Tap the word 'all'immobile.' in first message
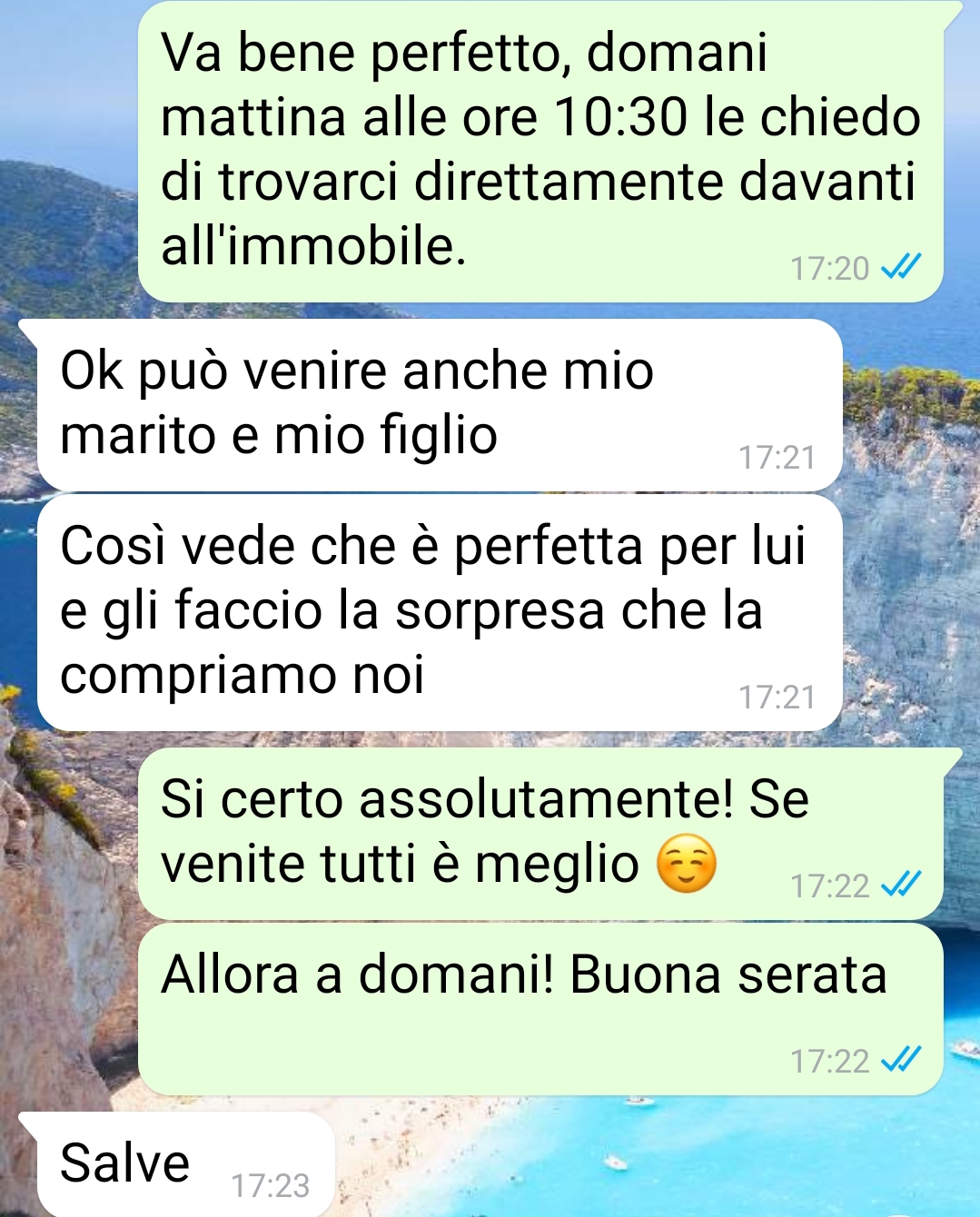 313,245
